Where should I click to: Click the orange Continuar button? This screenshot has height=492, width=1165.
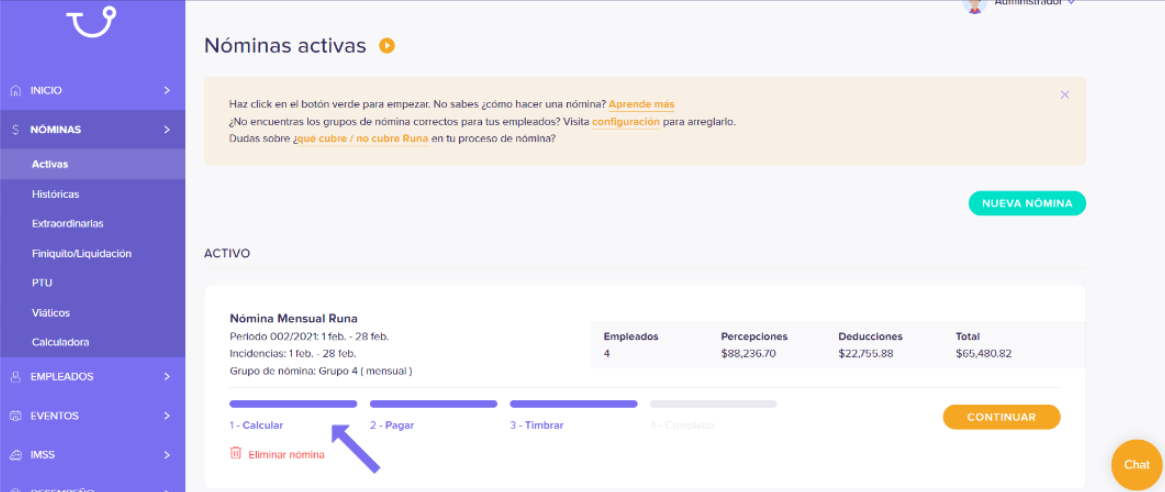[x=1001, y=417]
